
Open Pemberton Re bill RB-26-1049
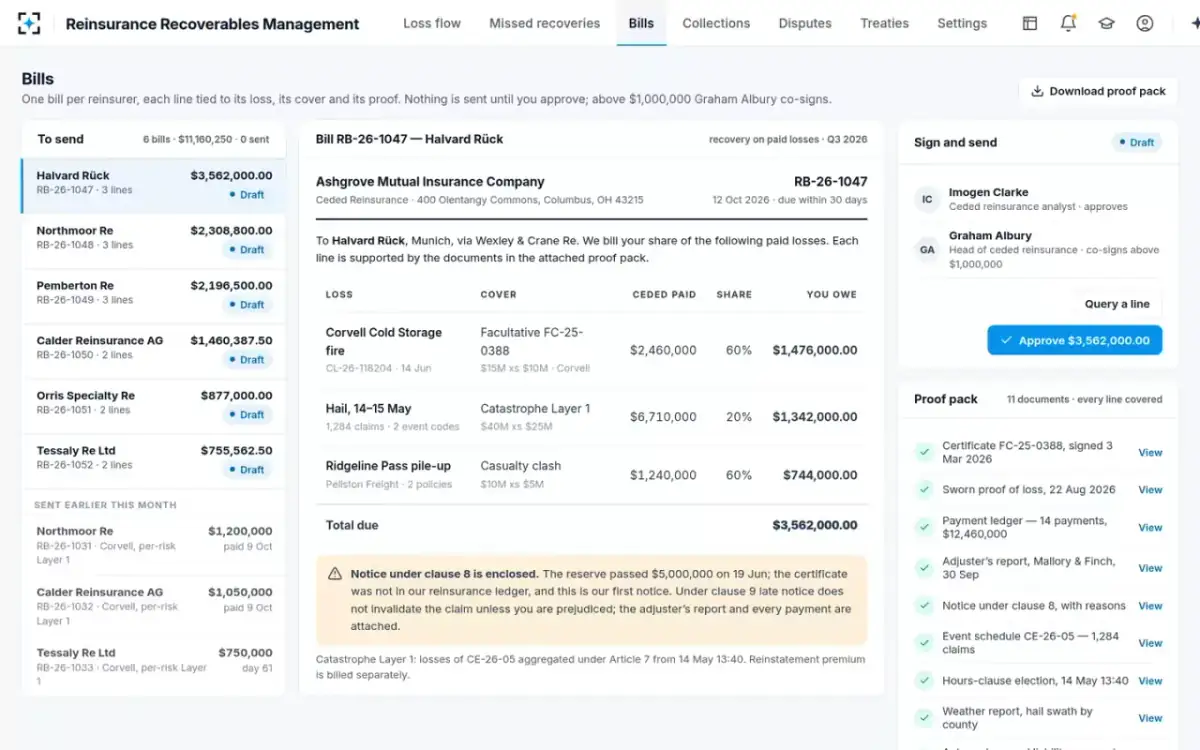coord(153,295)
